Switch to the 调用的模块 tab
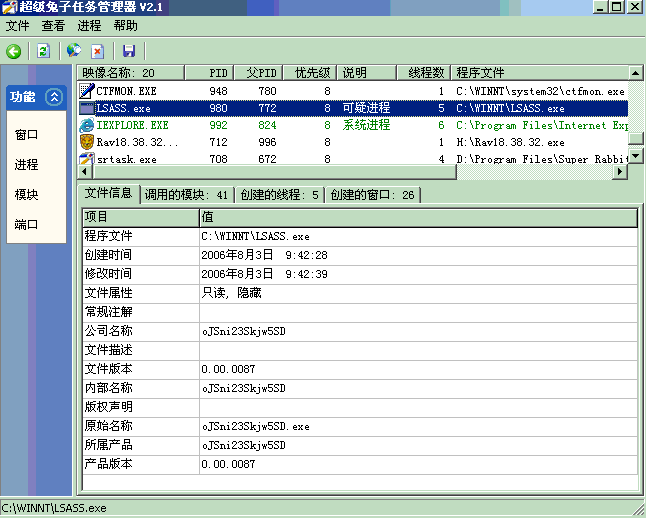646x518 pixels. point(186,195)
